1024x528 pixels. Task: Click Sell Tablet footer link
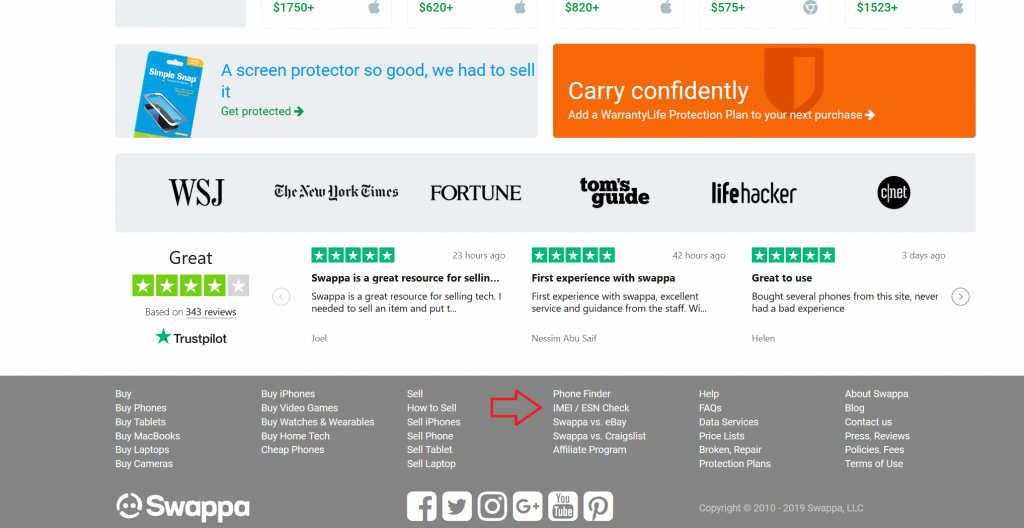click(x=430, y=450)
